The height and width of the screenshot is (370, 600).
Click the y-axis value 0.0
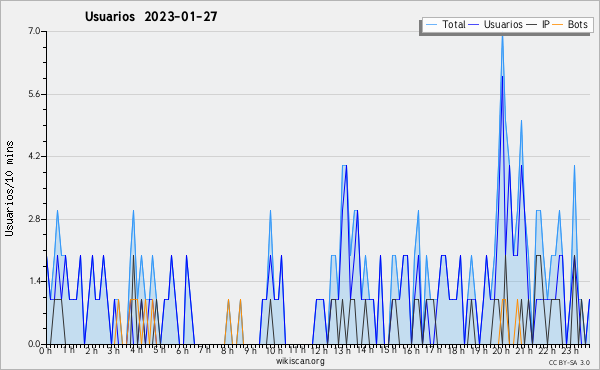click(34, 344)
